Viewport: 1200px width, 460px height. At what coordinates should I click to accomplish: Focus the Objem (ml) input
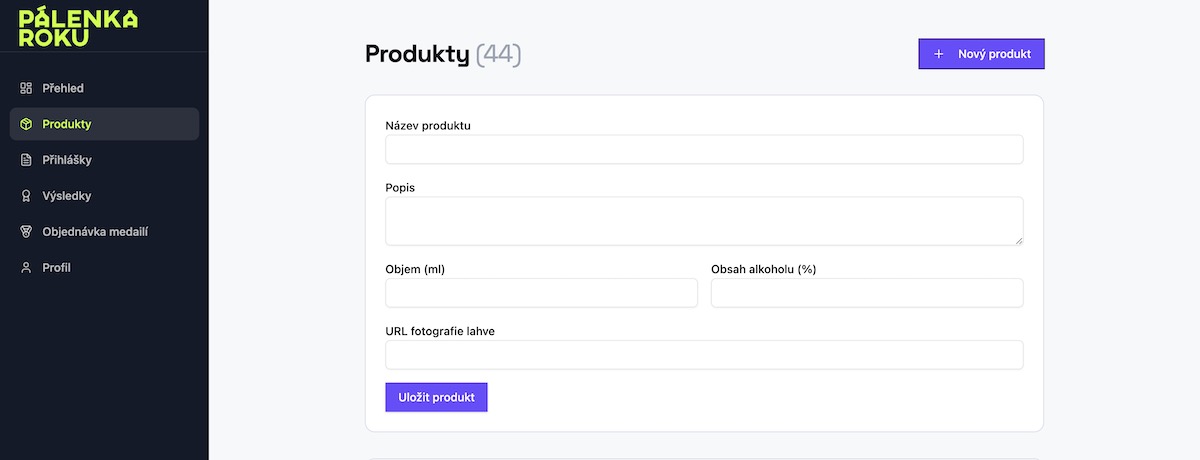541,293
